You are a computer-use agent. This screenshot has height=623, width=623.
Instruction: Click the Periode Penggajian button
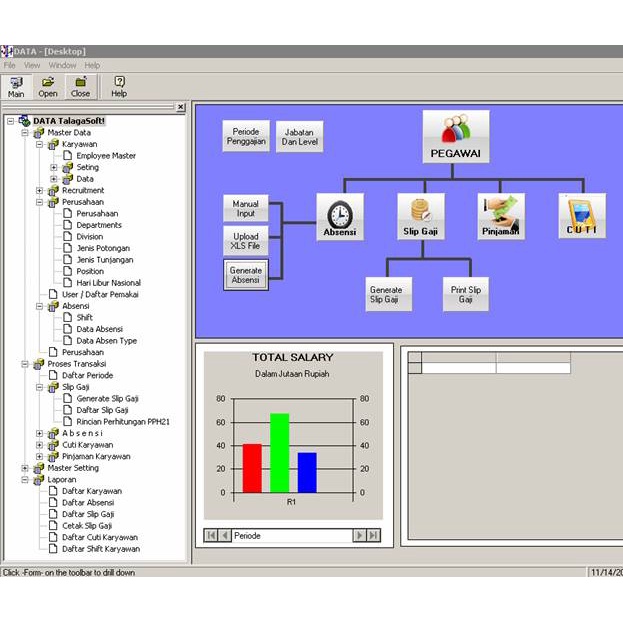coord(246,136)
